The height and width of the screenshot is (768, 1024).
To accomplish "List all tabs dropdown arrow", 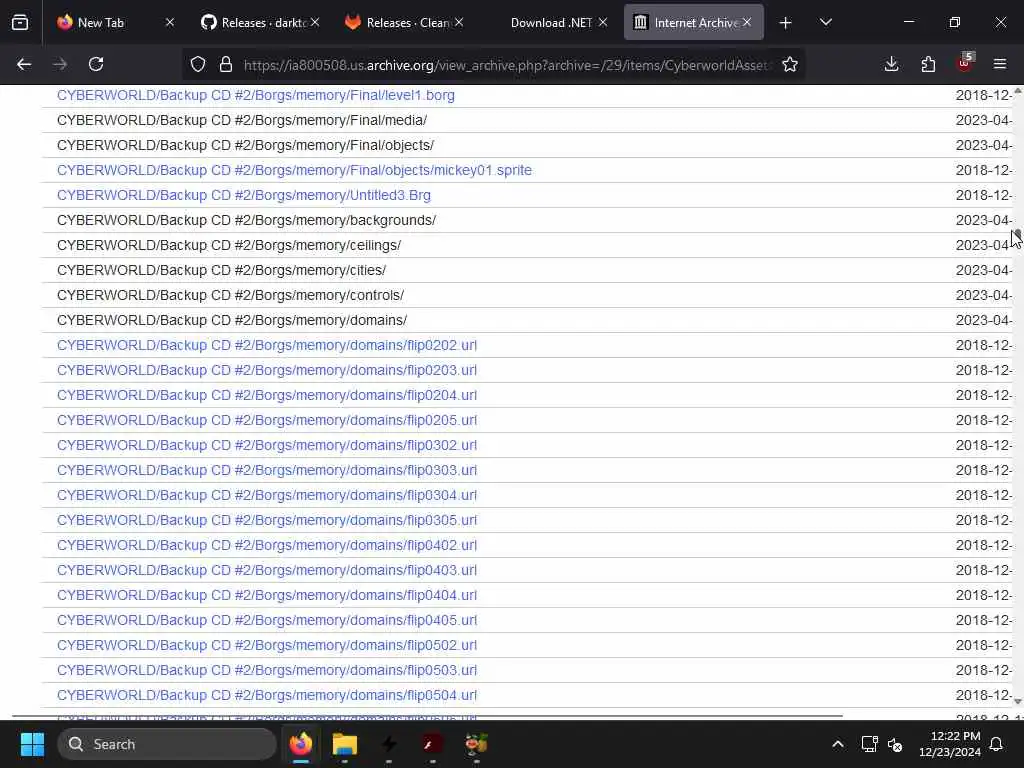I will pos(826,22).
